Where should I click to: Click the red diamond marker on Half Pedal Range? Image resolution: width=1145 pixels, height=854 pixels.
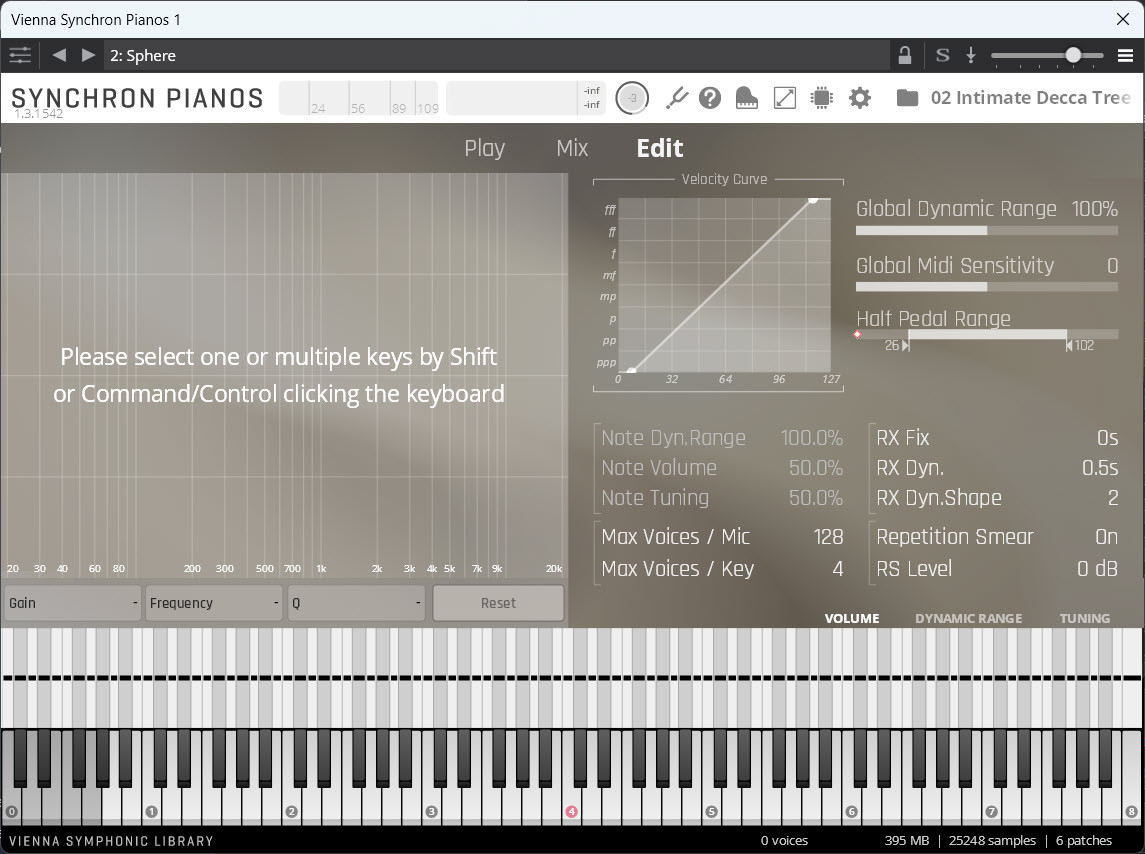857,335
